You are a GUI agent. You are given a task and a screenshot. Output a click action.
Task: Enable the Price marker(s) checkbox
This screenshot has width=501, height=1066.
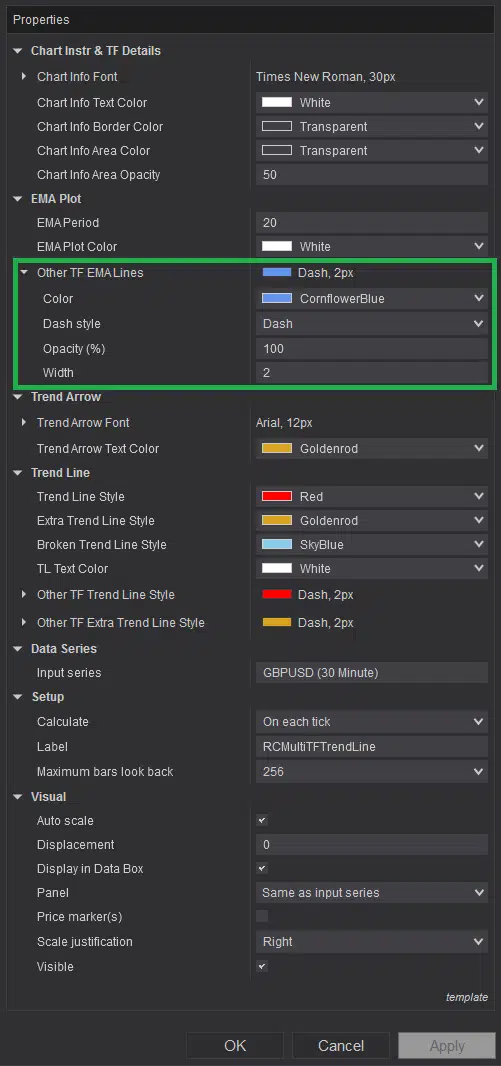(262, 916)
